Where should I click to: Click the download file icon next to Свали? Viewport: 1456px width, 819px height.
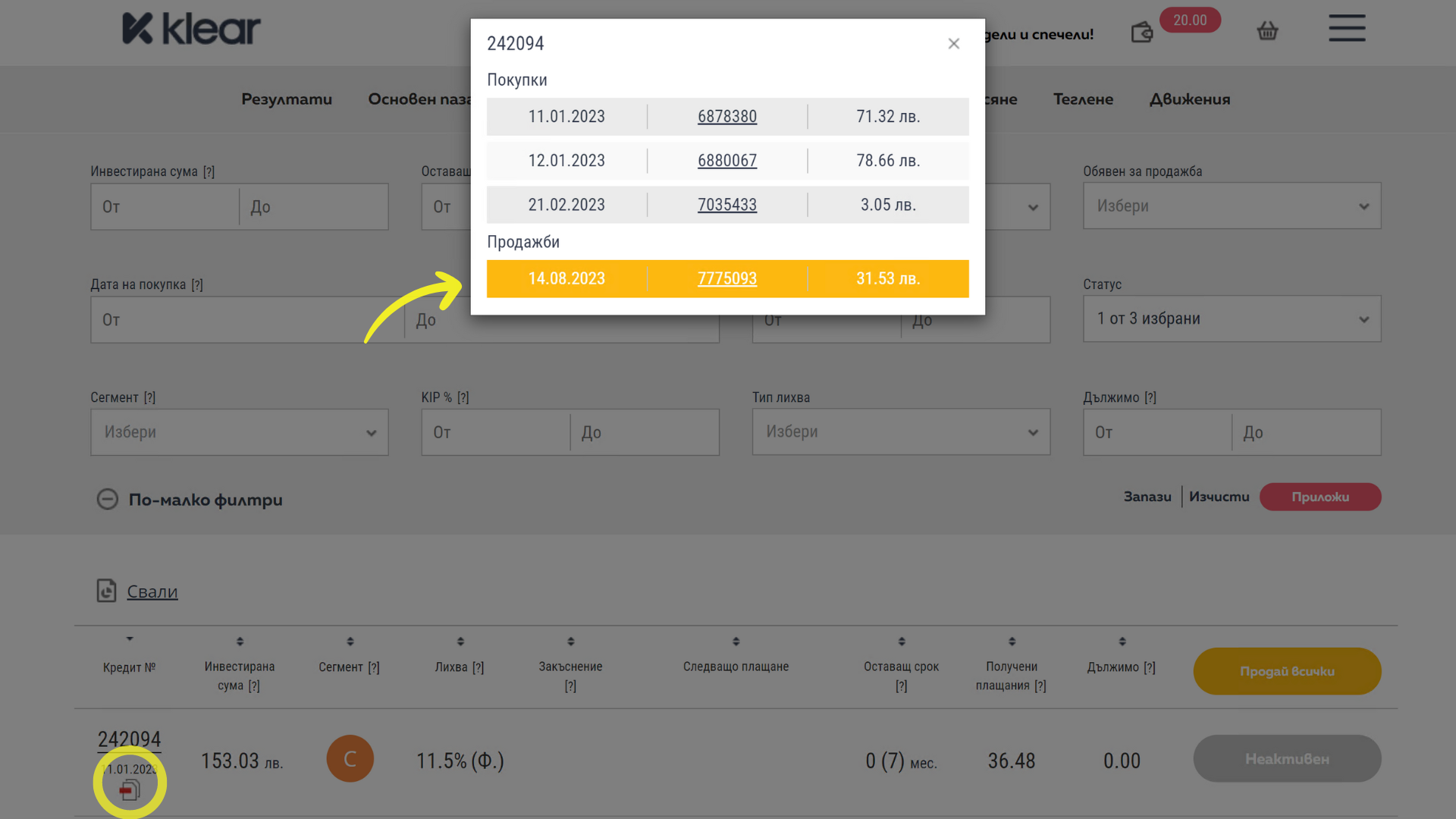point(106,591)
